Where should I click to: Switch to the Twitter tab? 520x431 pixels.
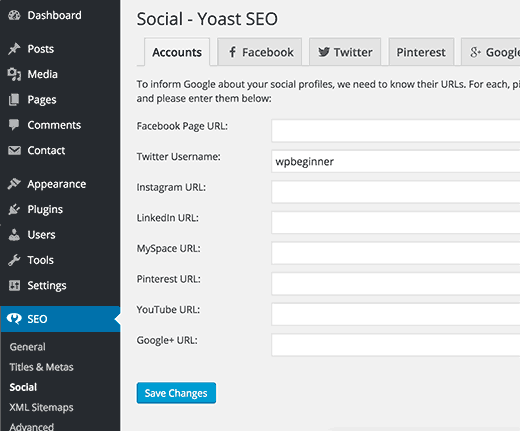345,52
